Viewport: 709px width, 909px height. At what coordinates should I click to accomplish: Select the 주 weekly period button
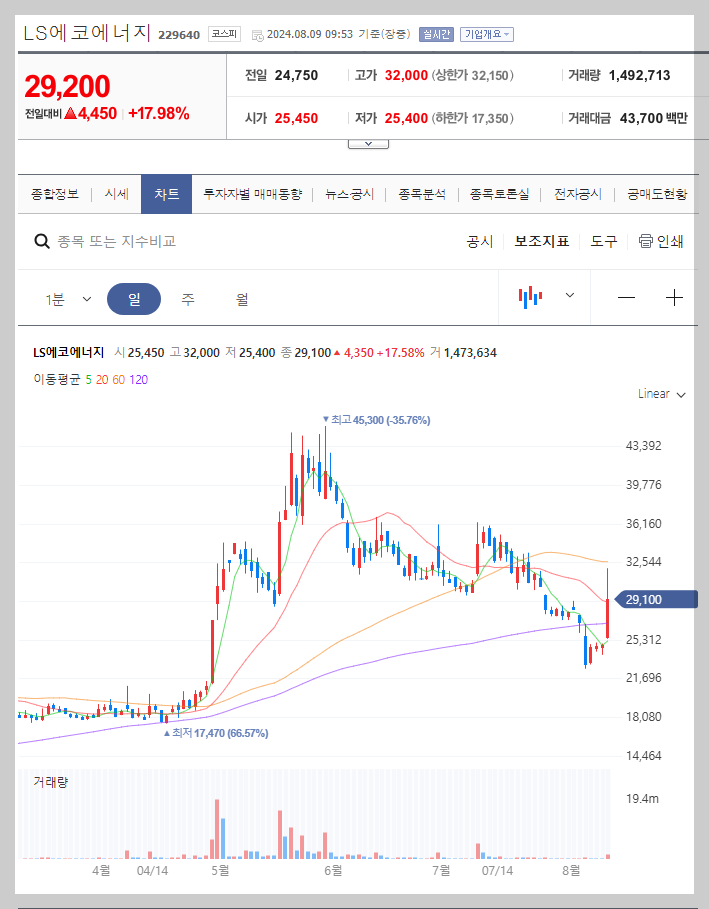tap(188, 299)
